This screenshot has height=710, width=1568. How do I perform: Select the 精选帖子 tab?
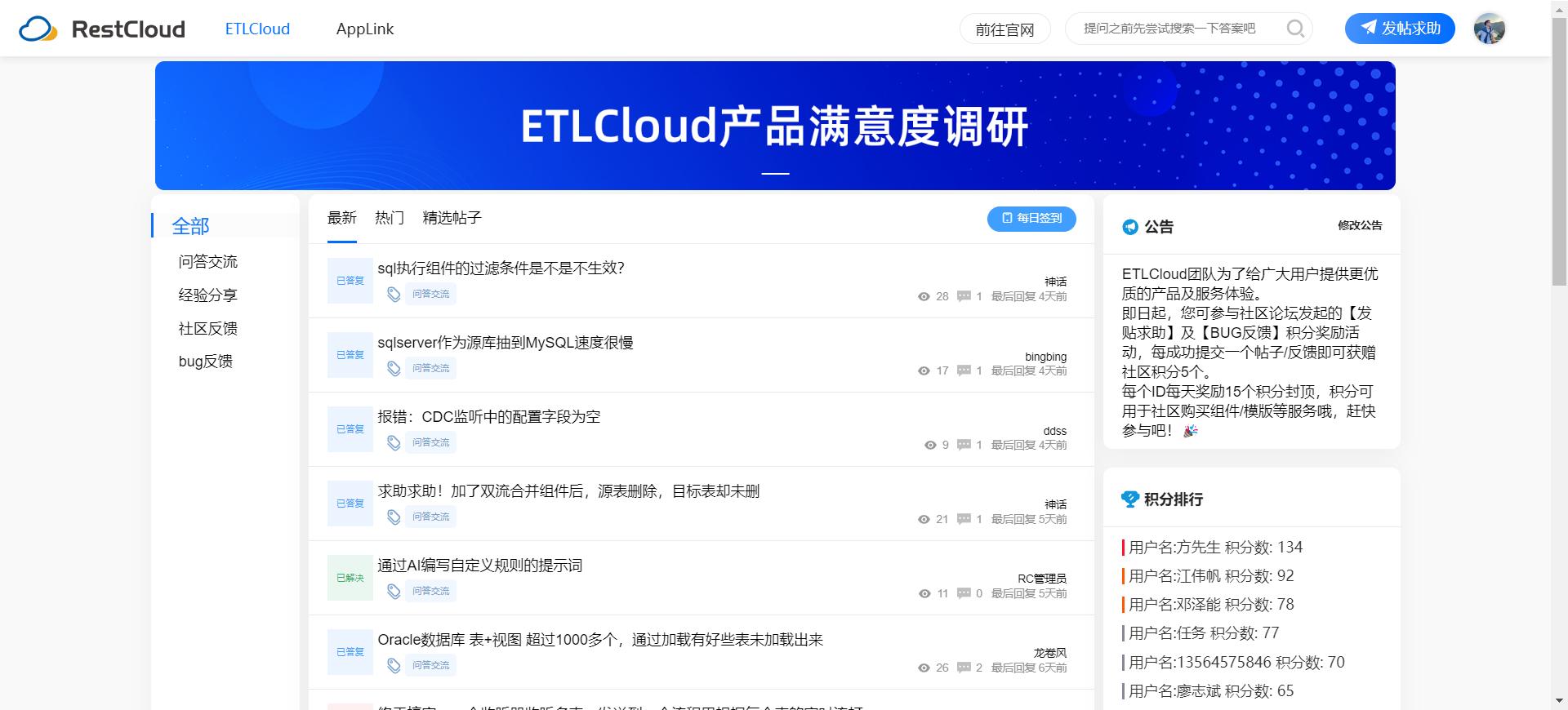click(x=452, y=218)
